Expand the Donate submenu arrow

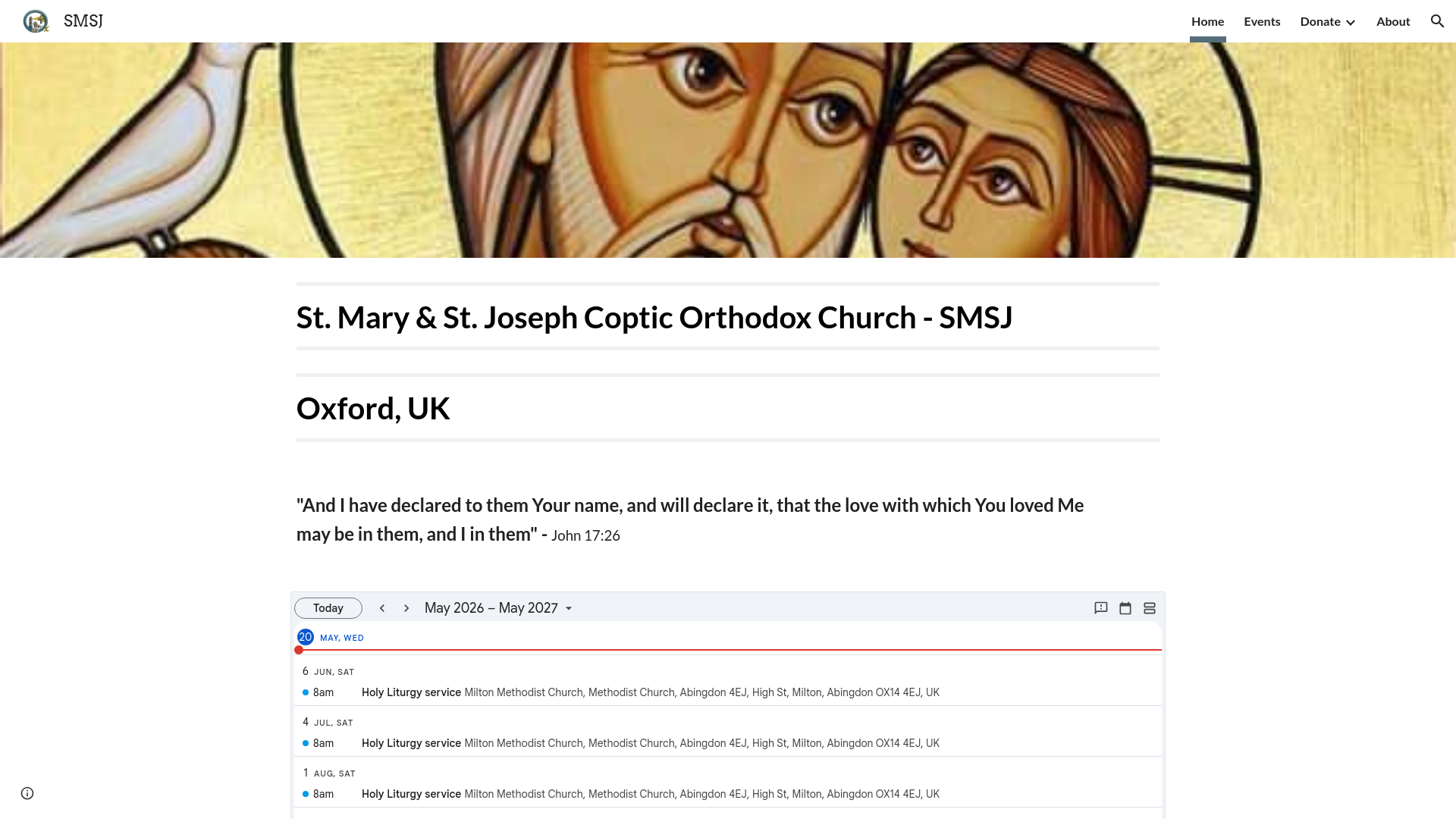pyautogui.click(x=1351, y=22)
